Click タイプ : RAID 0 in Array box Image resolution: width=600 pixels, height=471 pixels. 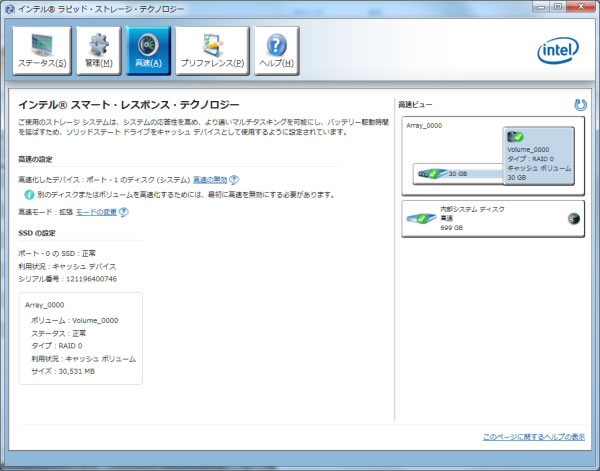(x=57, y=346)
